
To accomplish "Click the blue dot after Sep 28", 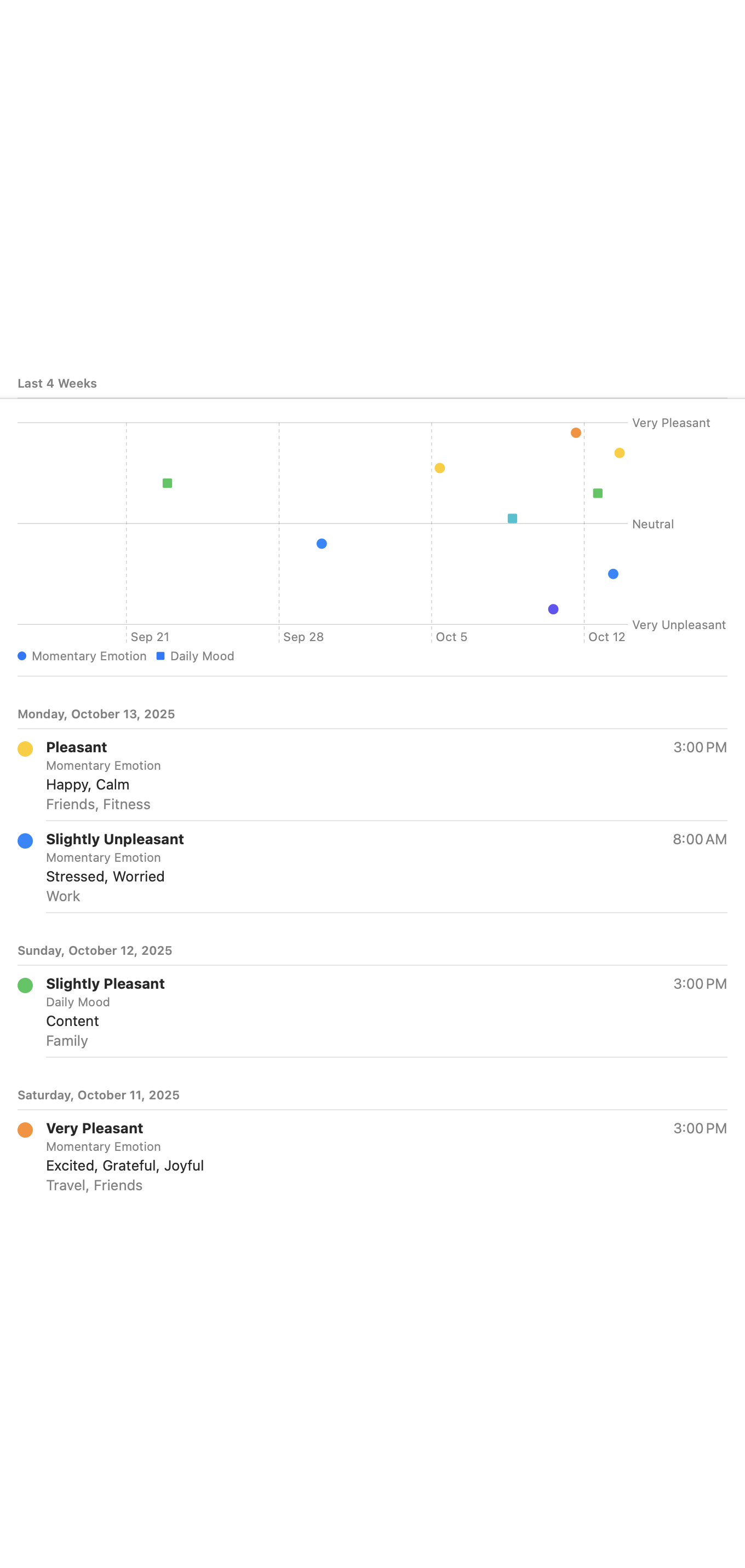I will click(x=322, y=544).
